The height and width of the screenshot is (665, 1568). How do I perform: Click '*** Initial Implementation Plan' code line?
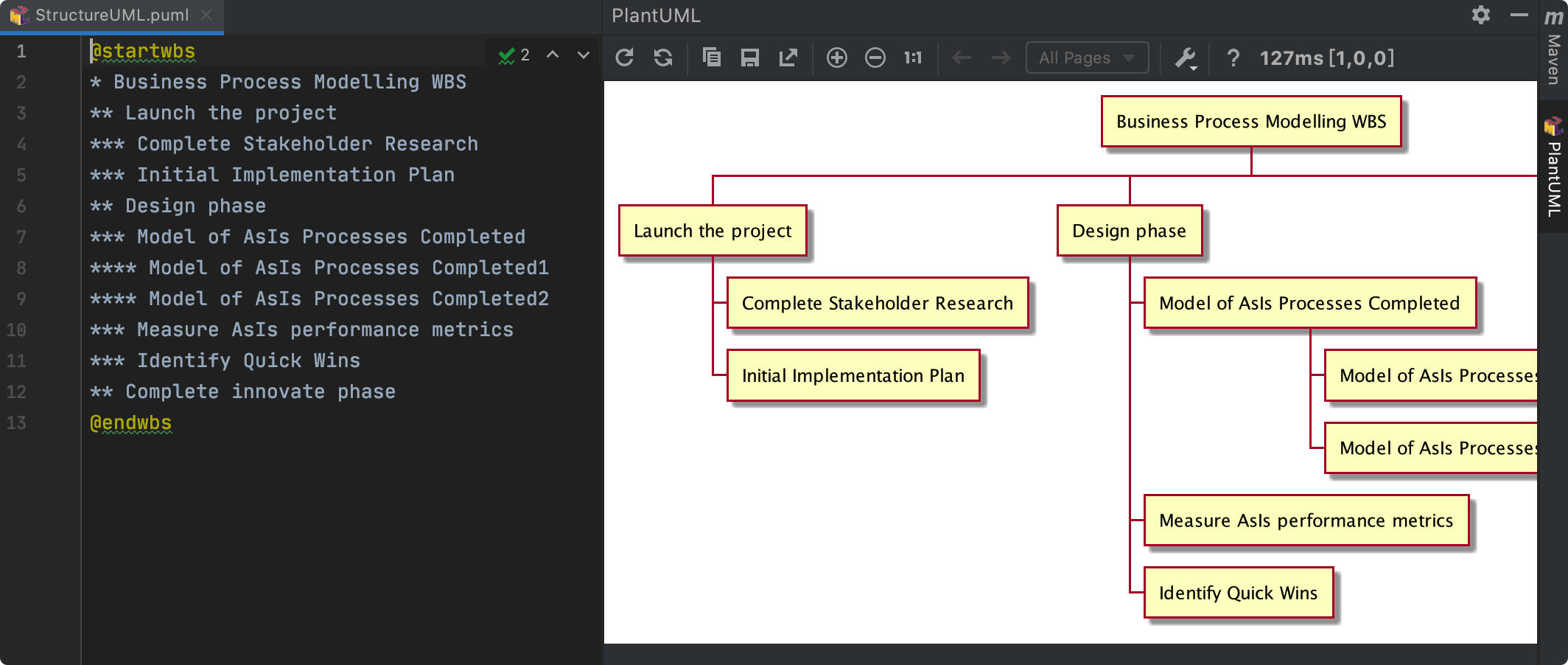coord(272,175)
